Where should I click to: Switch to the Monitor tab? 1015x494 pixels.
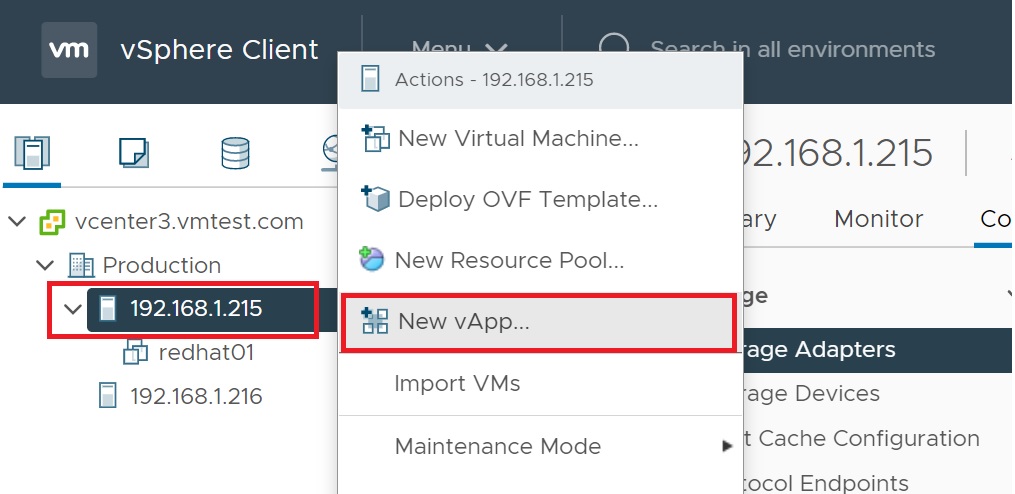pyautogui.click(x=878, y=218)
